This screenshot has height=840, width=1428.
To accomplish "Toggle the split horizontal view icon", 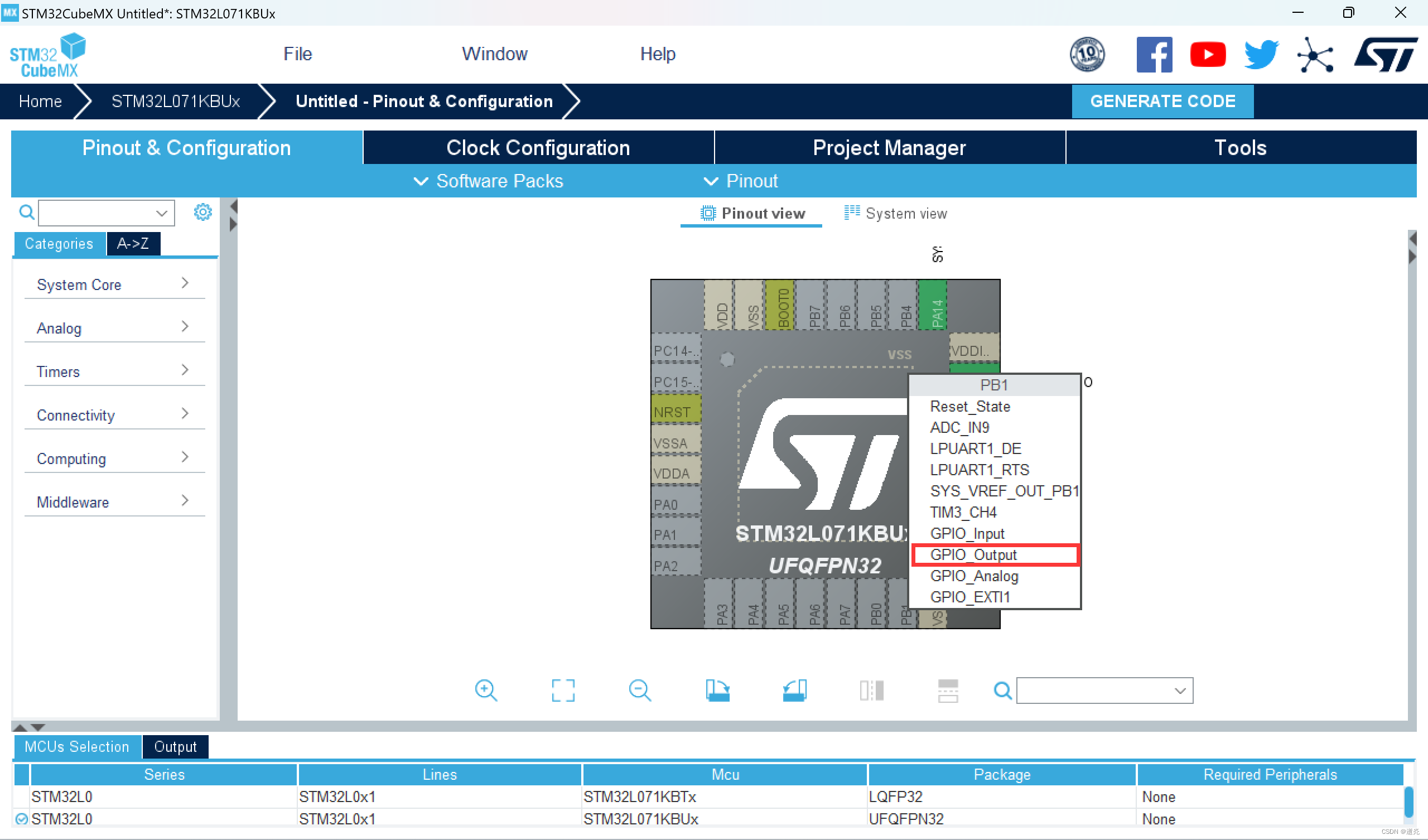I will tap(948, 691).
